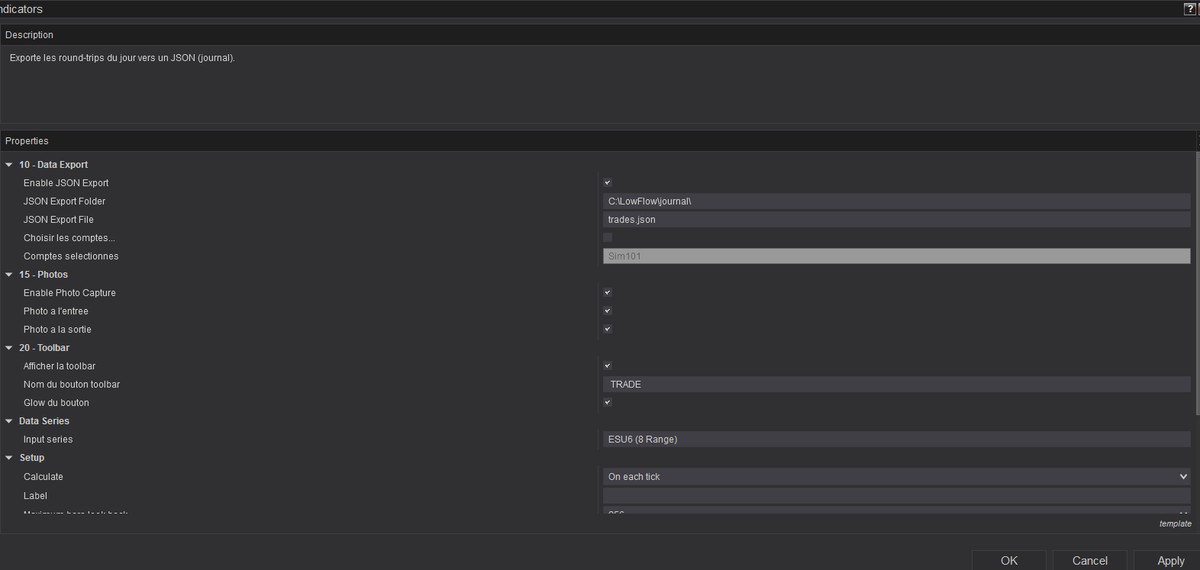Screen dimensions: 1200x570
Task: Collapse the Data Series section arrow
Action: pyautogui.click(x=9, y=421)
